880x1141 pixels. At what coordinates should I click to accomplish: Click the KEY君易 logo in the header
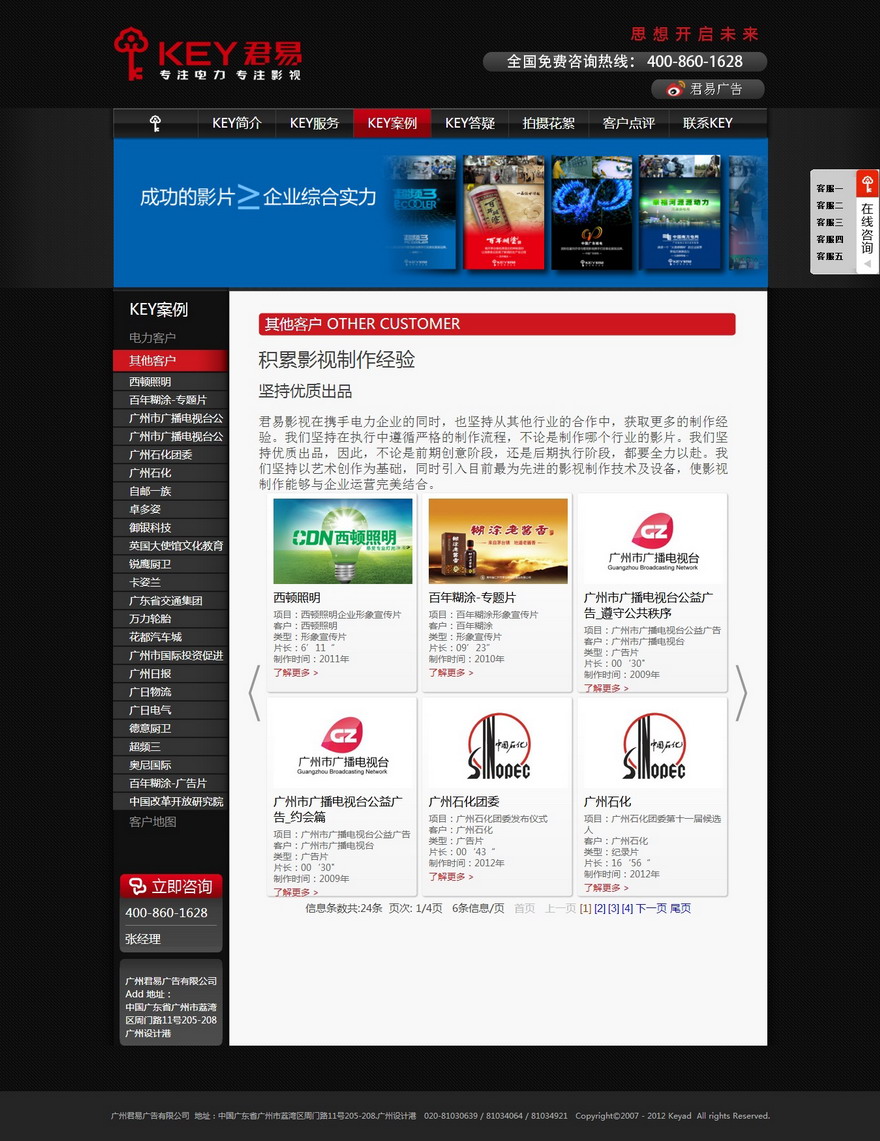[208, 54]
